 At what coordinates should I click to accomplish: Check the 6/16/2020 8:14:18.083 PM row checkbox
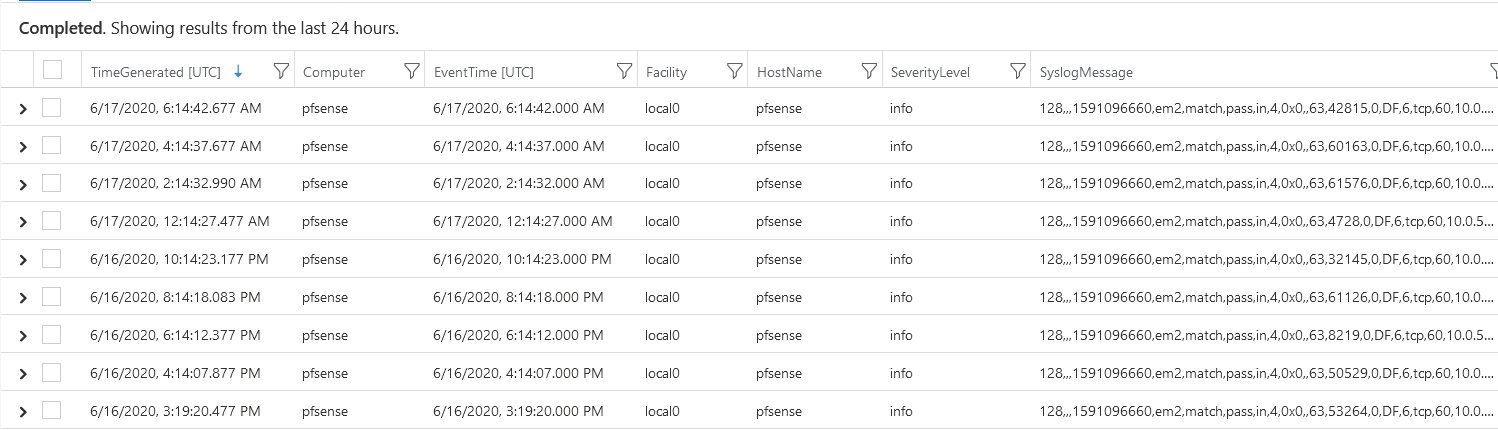pyautogui.click(x=52, y=297)
